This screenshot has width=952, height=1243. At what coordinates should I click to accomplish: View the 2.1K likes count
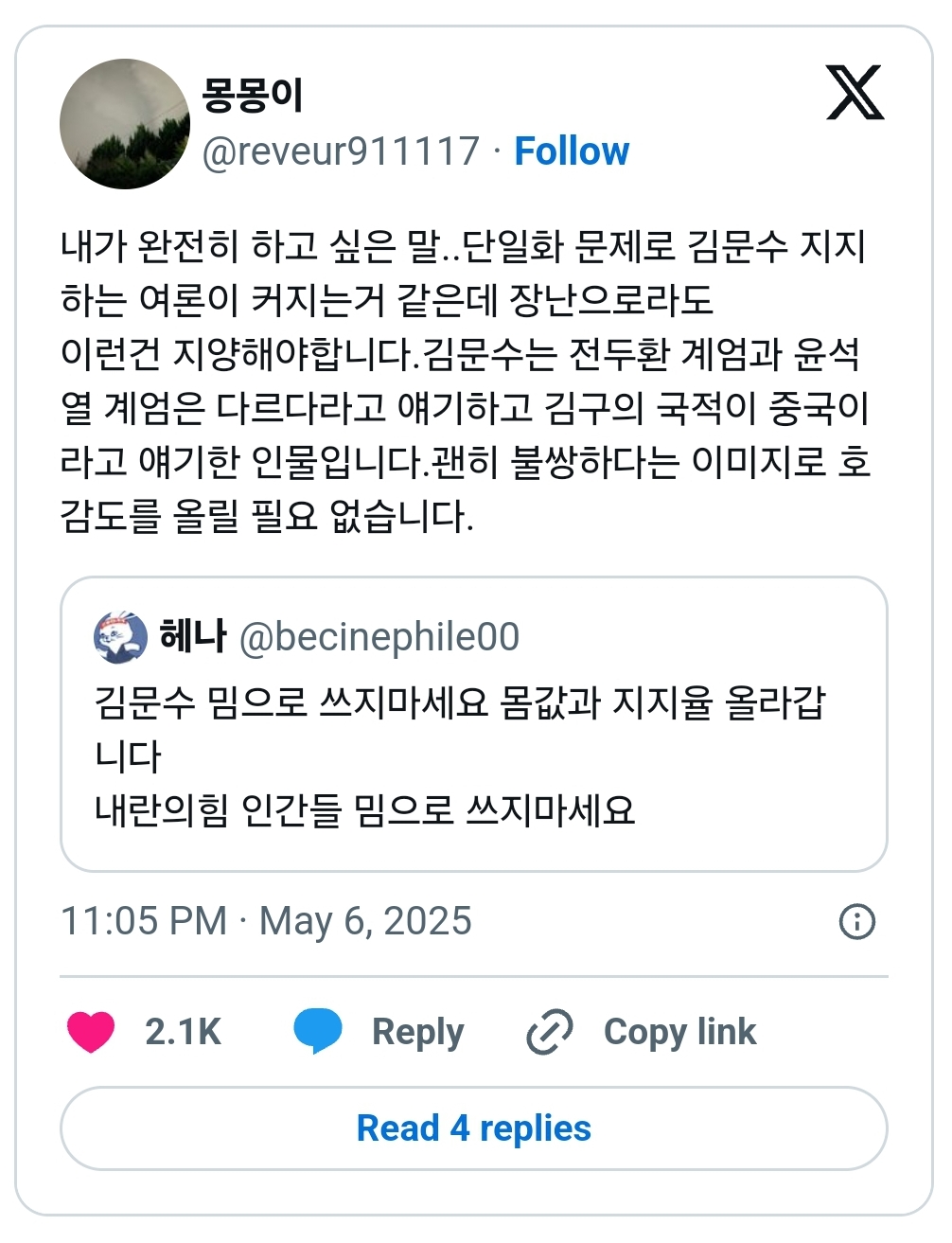pos(183,1031)
